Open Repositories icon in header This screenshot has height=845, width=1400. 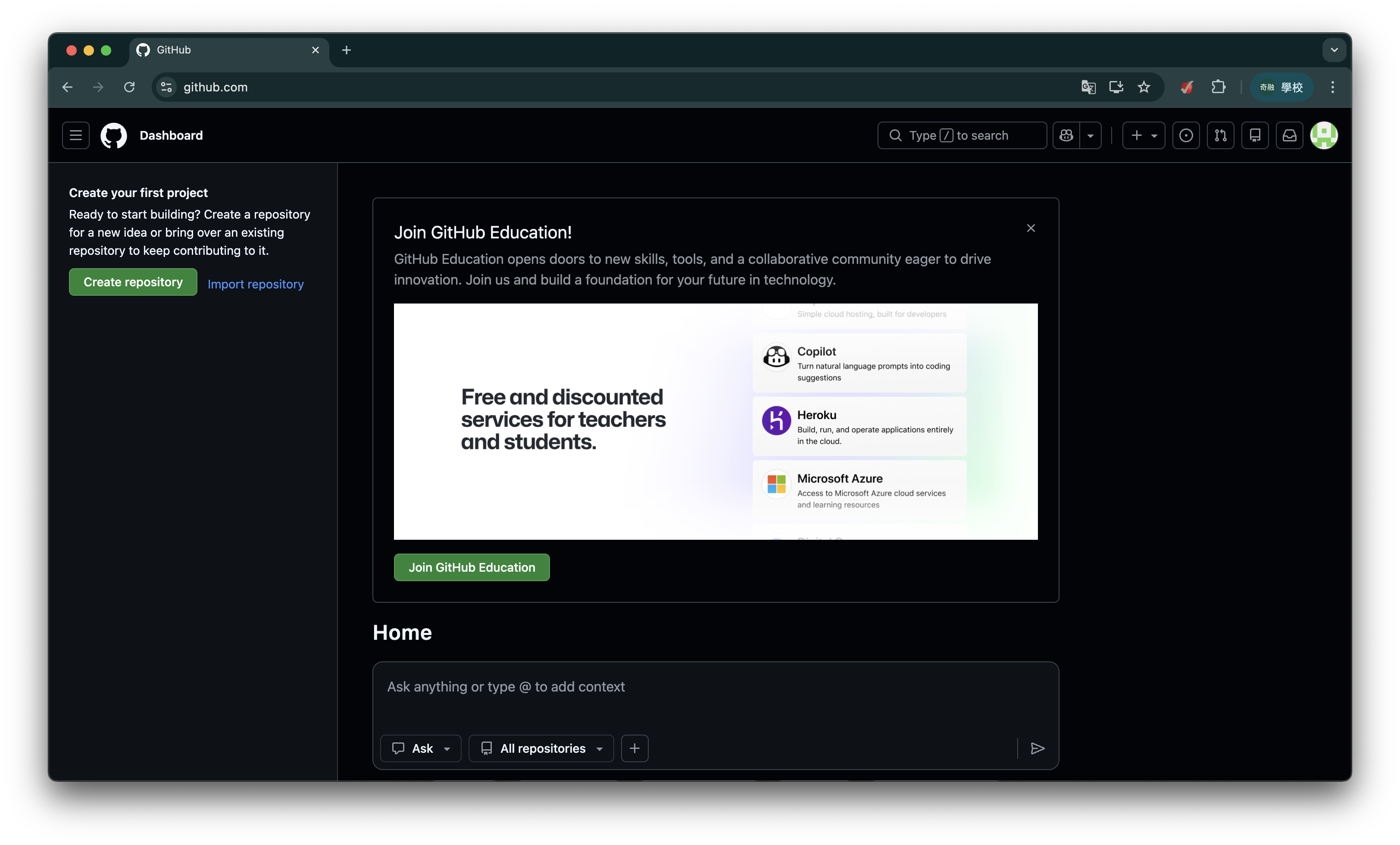coord(1255,135)
